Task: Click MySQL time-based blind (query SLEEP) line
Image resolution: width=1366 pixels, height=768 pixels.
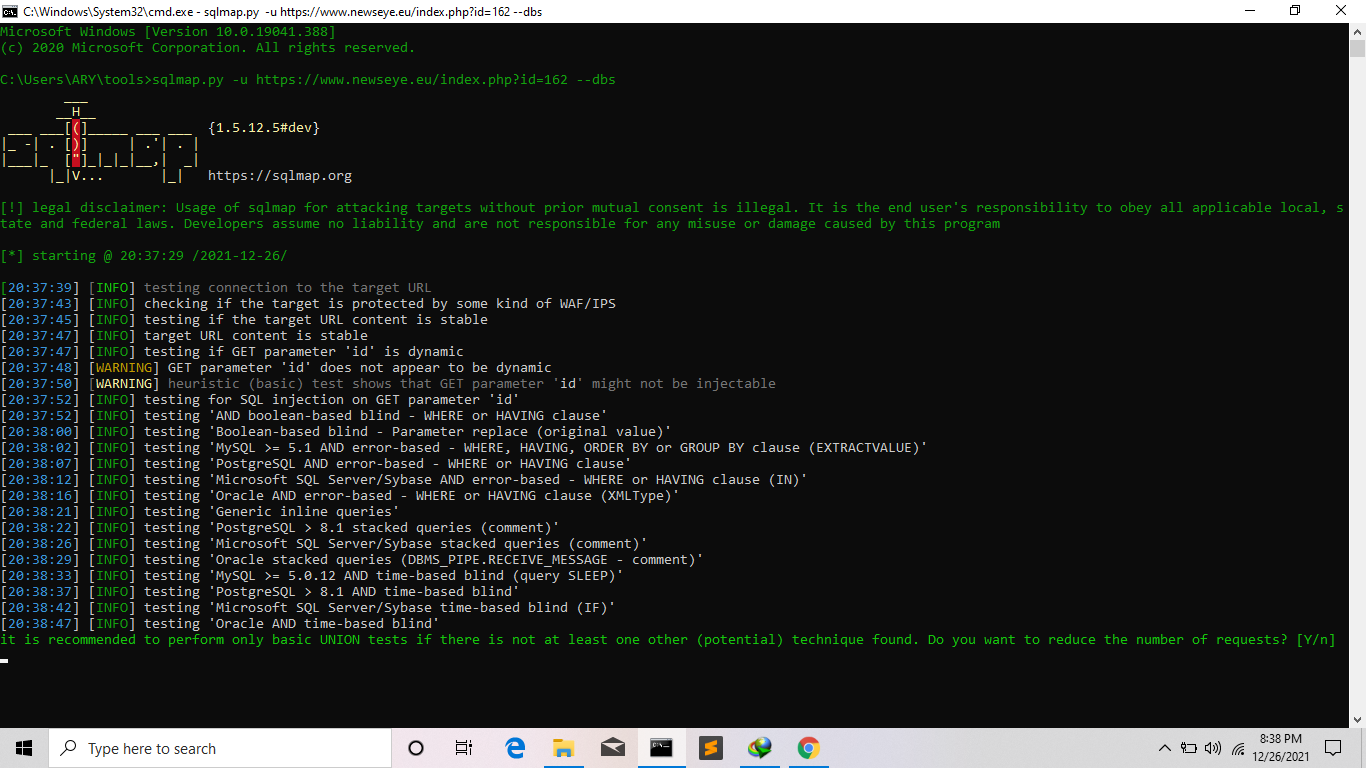Action: [x=312, y=576]
